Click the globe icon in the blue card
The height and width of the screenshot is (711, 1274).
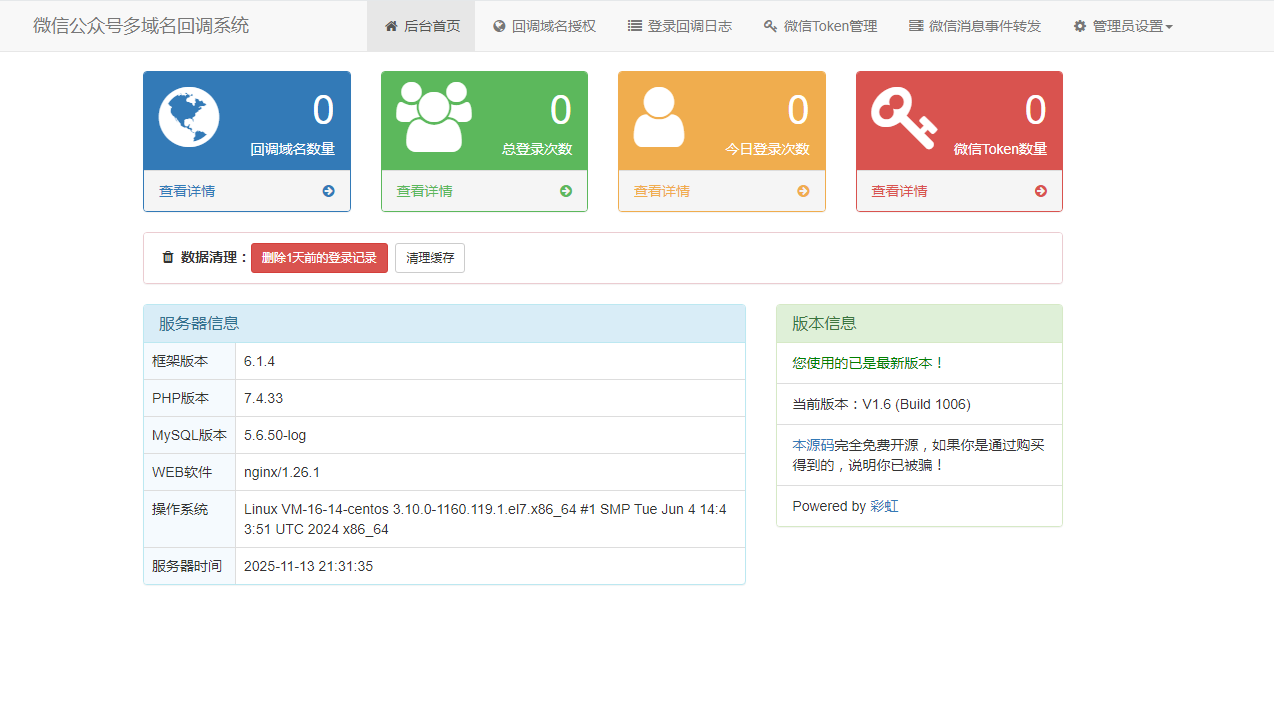click(x=189, y=117)
